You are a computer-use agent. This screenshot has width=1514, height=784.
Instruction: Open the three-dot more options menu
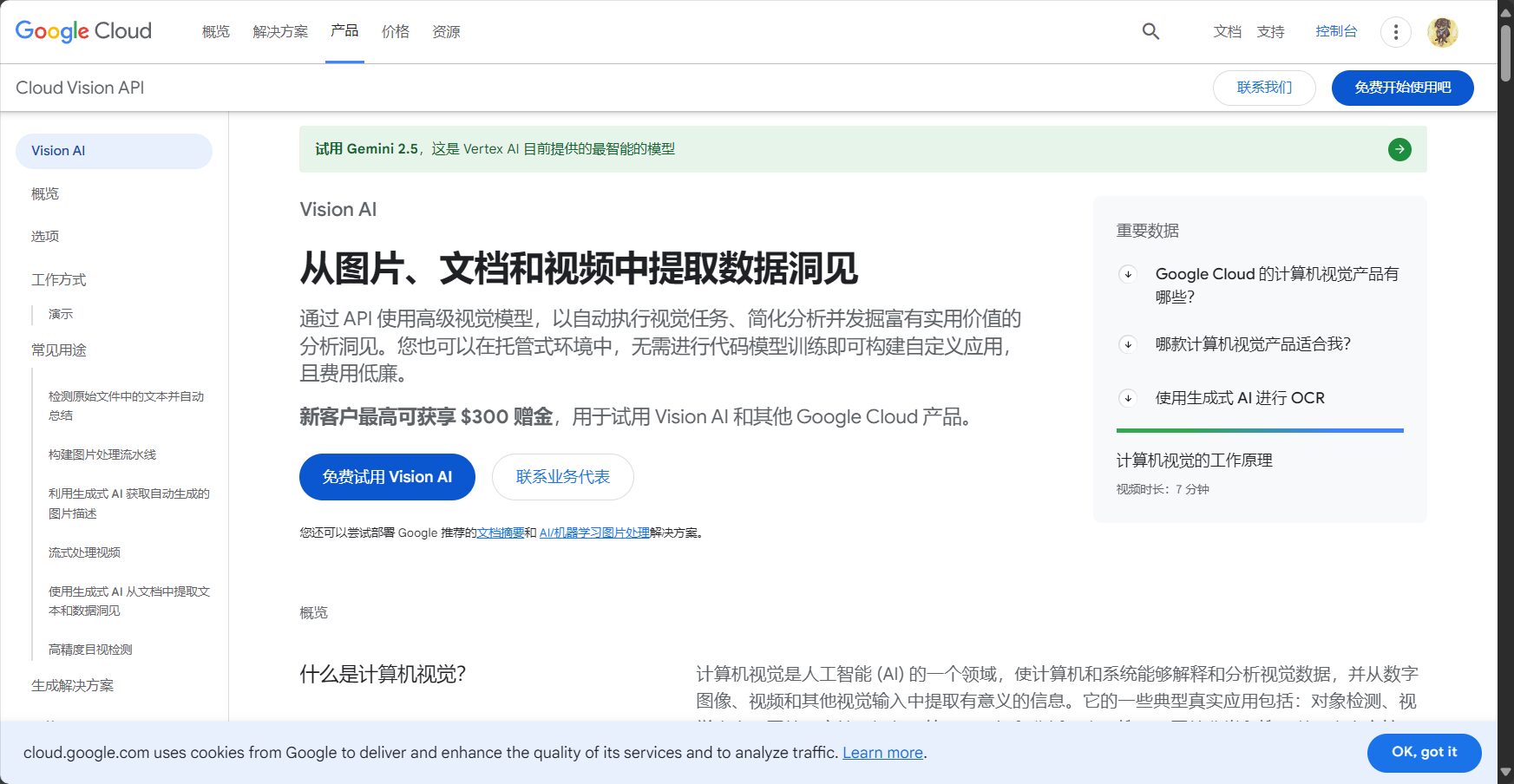point(1395,32)
